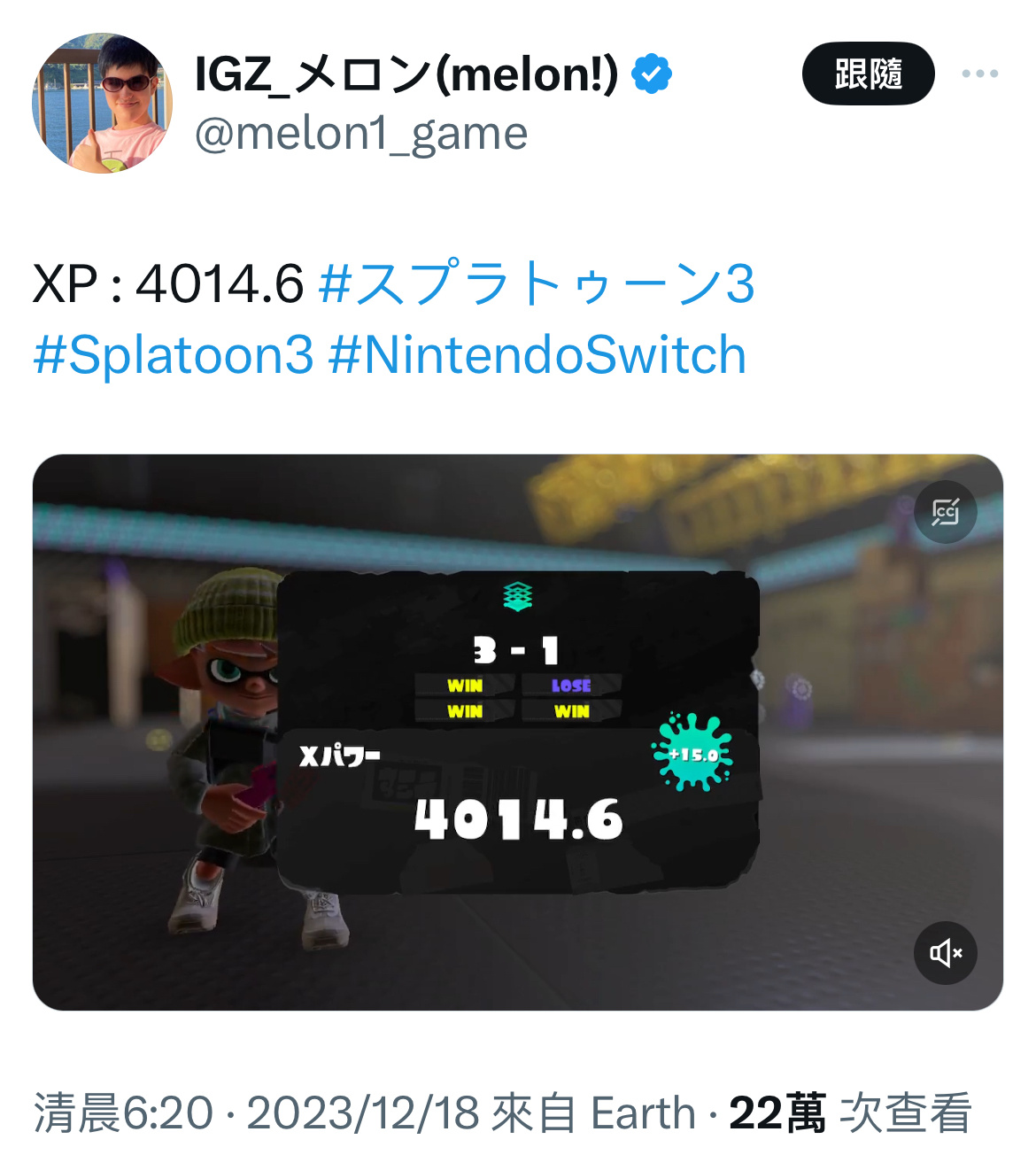The image size is (1036, 1155).
Task: Open the IGZ_メロン(melon!) display name
Action: point(406,74)
